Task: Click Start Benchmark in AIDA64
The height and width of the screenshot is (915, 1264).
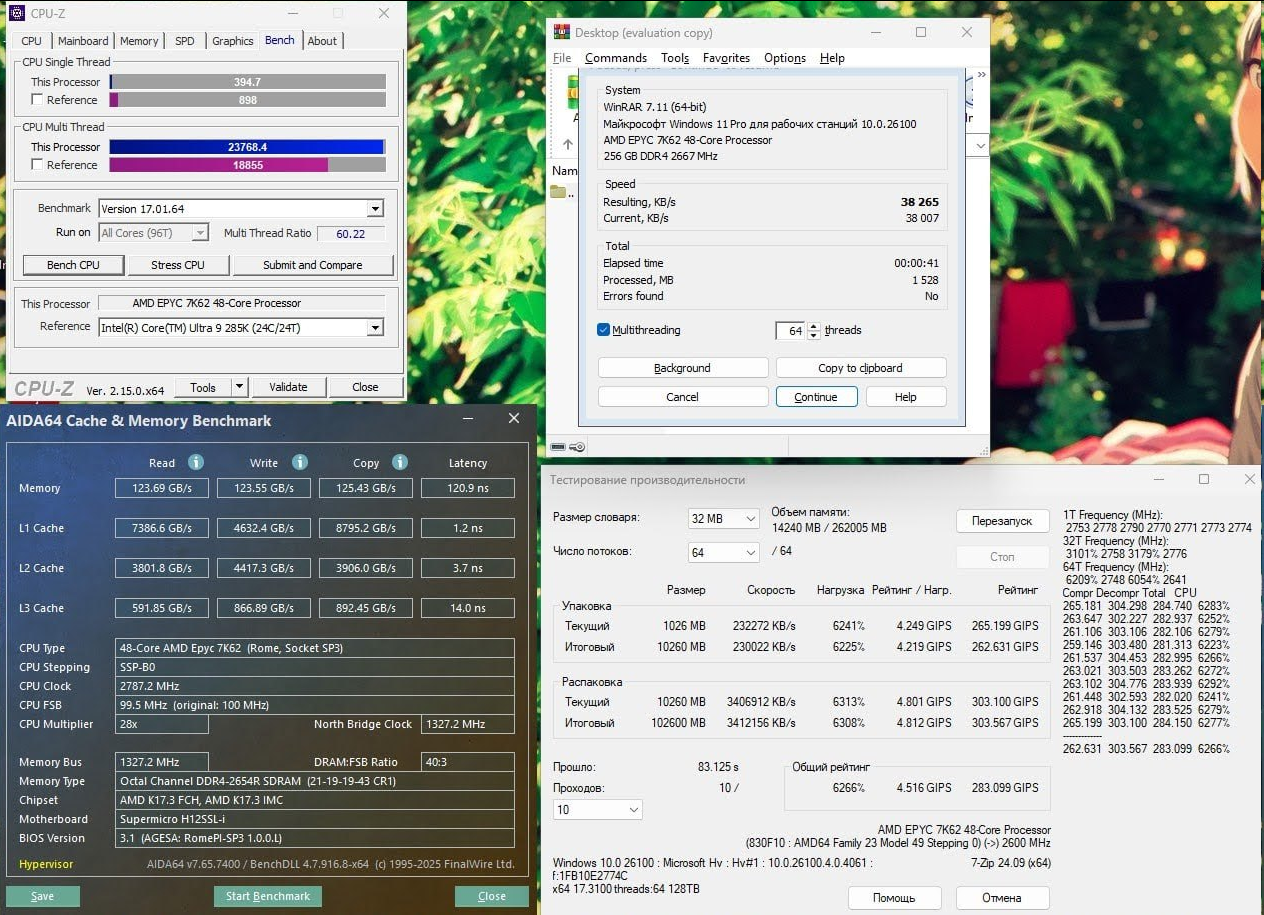Action: [x=268, y=896]
